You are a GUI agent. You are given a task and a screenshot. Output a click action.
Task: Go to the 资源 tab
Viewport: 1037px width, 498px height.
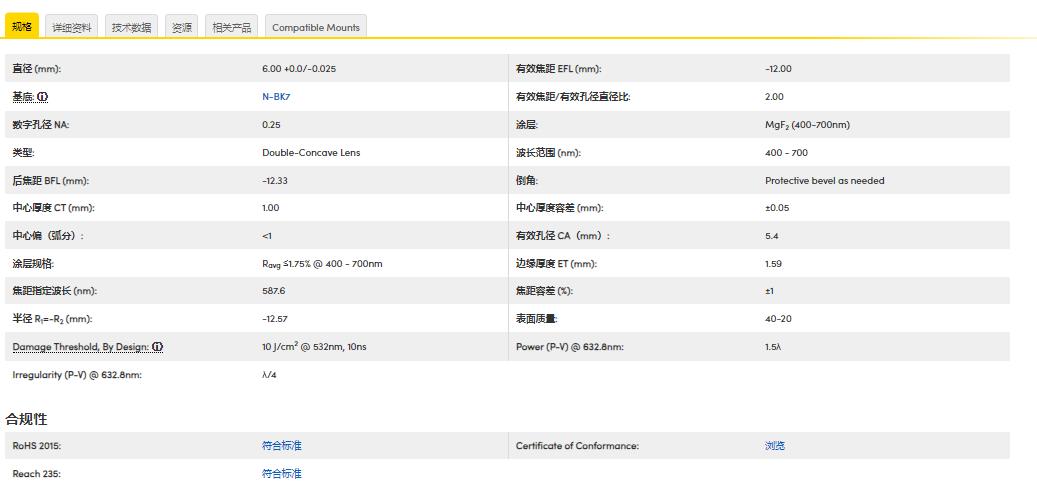[181, 27]
